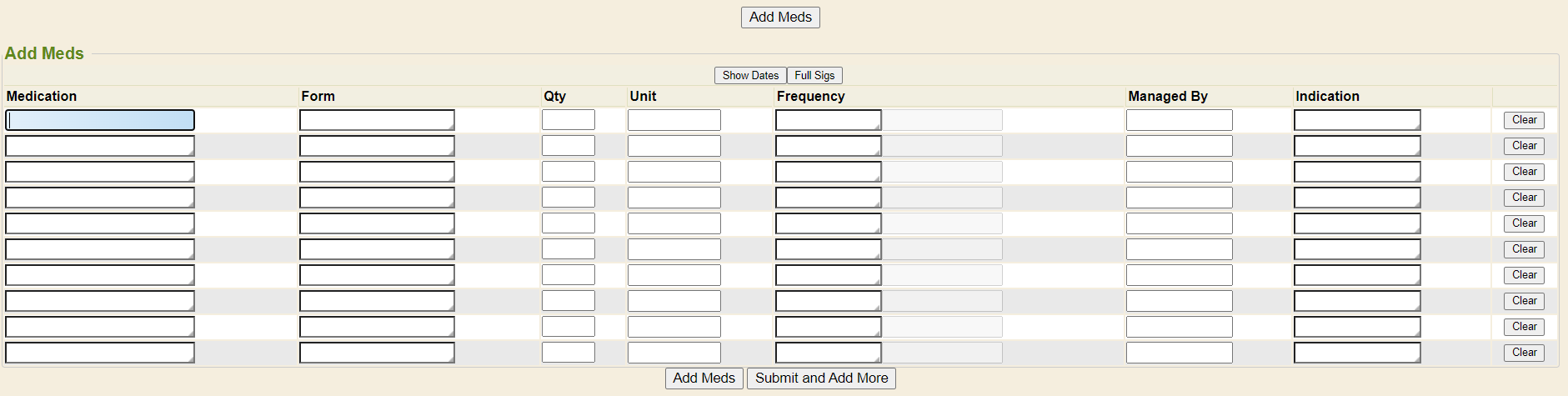Image resolution: width=1568 pixels, height=396 pixels.
Task: Click the last row Form field
Action: 377,353
